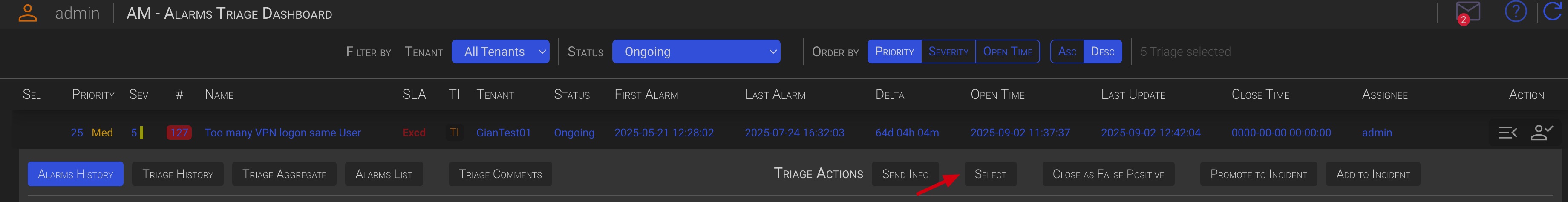The height and width of the screenshot is (202, 1568).
Task: Order triage list by Open Time
Action: 1007,52
